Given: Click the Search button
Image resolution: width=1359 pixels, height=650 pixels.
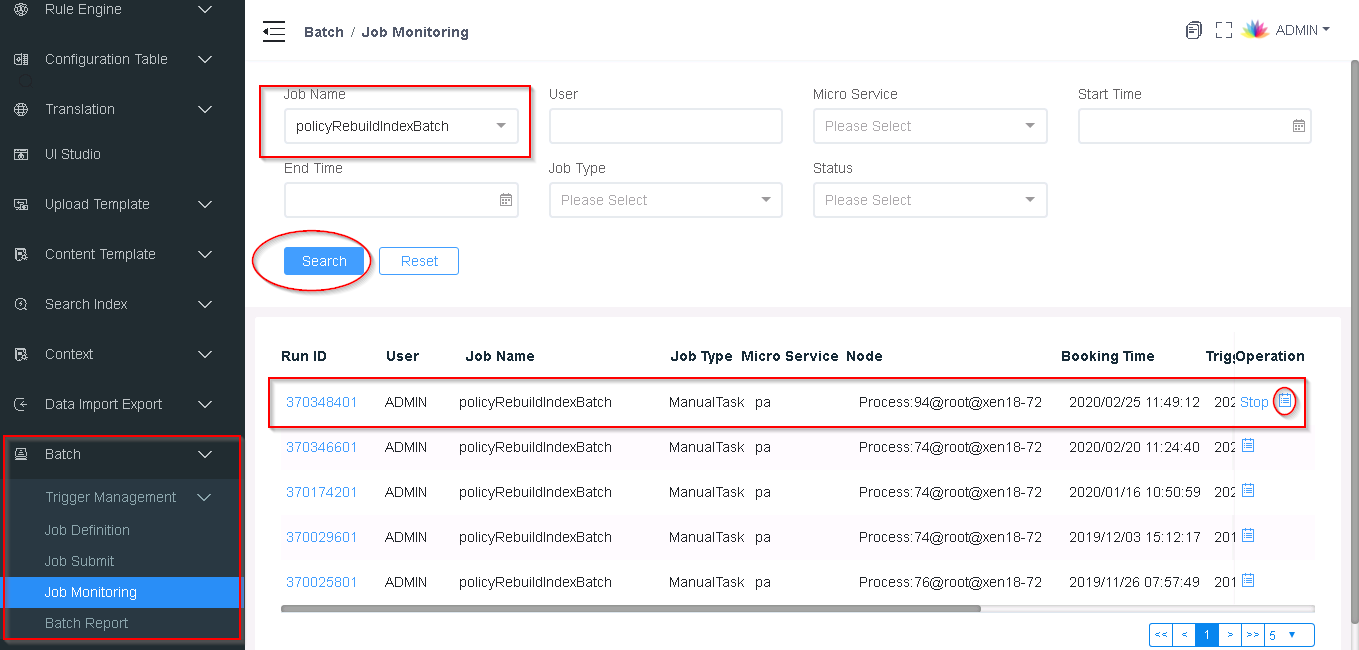Looking at the screenshot, I should coord(324,261).
